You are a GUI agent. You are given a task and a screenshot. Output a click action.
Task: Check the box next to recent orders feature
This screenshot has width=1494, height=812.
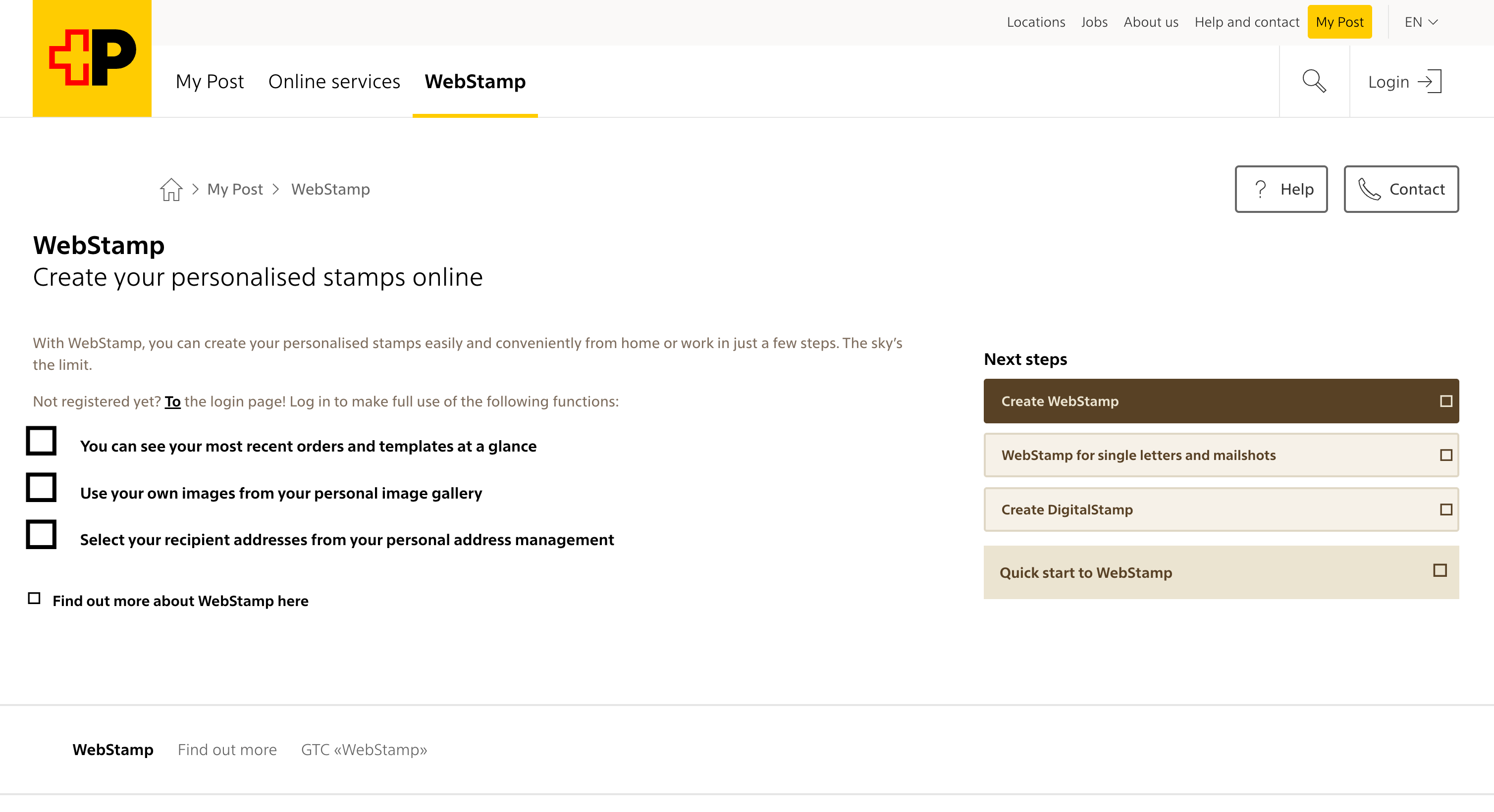click(x=41, y=442)
